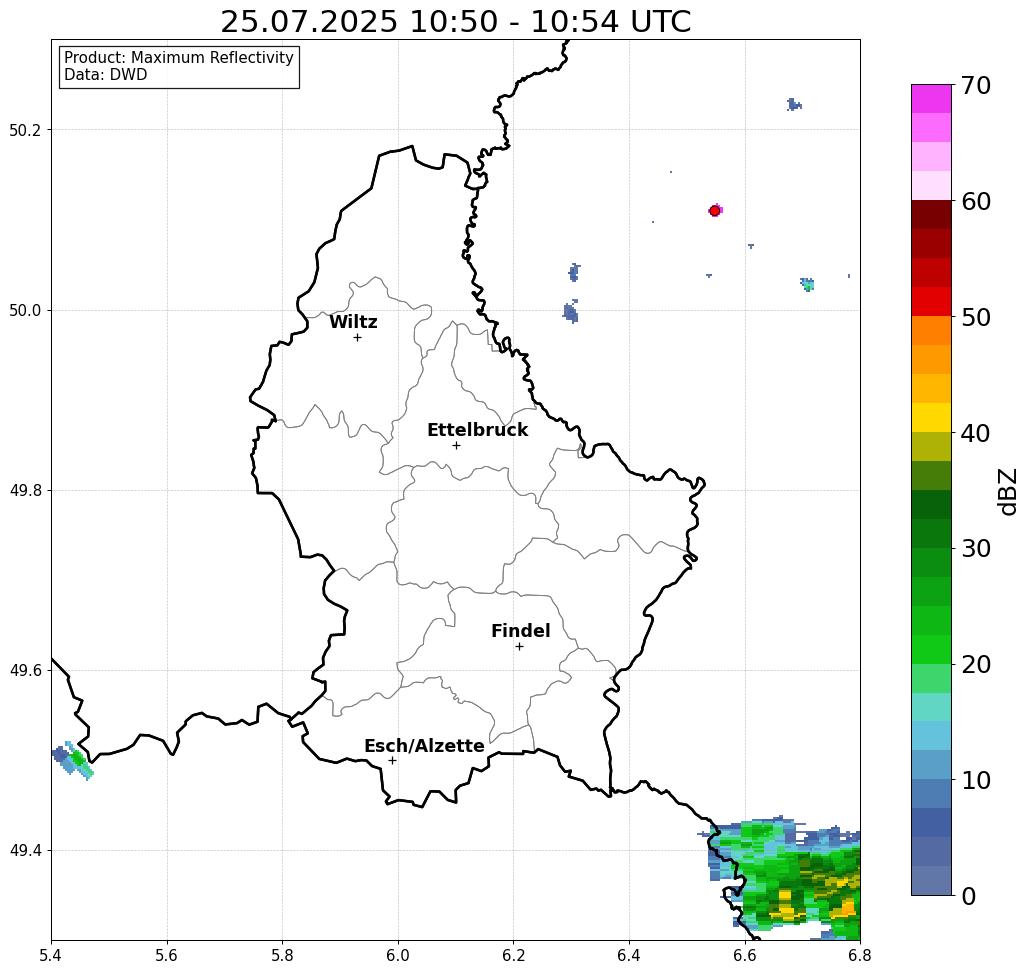
Task: Click the latitude axis label 49.6
Action: click(x=25, y=671)
